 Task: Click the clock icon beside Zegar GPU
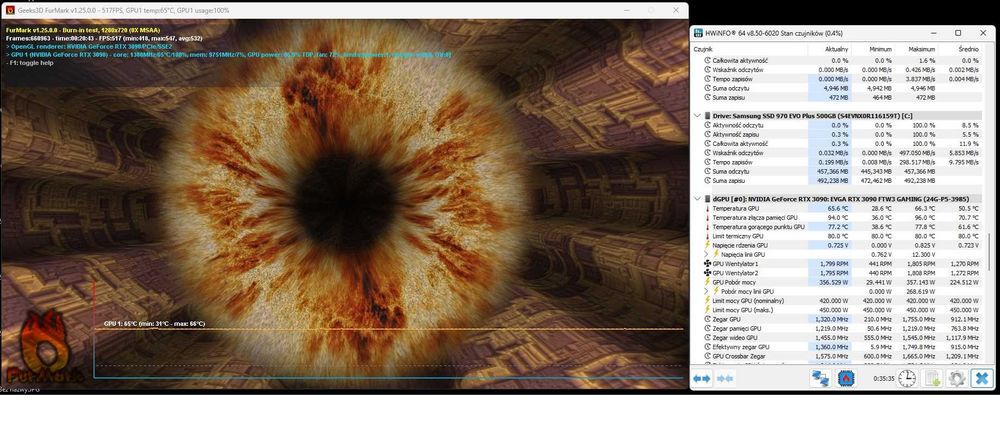click(x=707, y=319)
